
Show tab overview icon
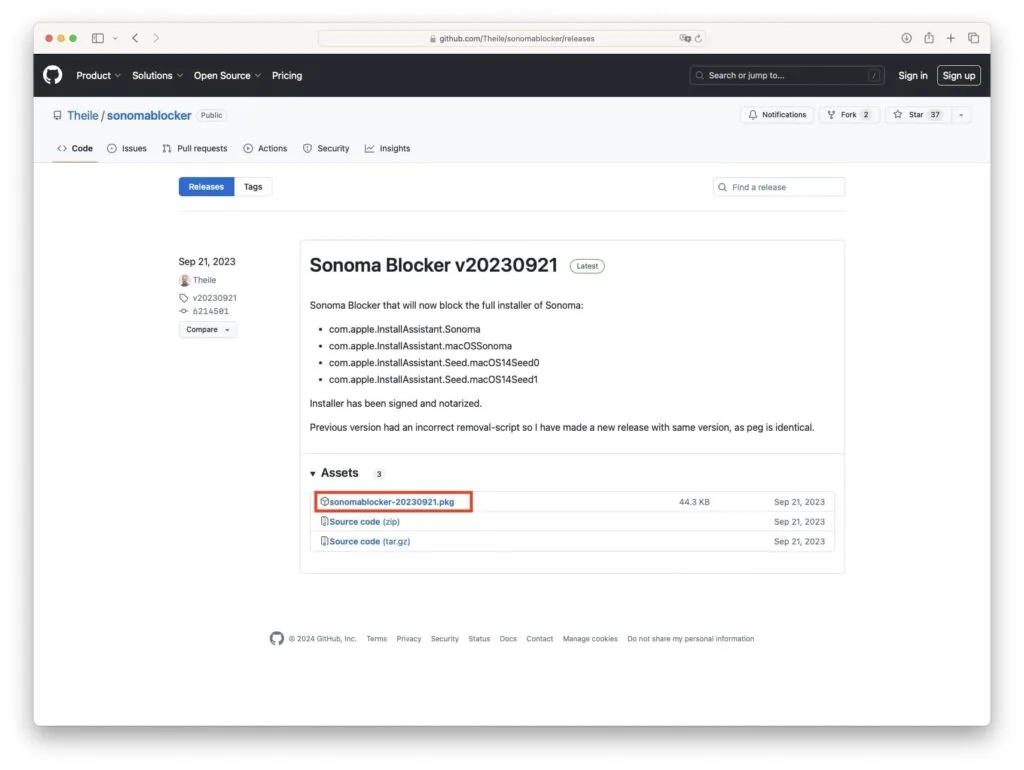click(973, 38)
